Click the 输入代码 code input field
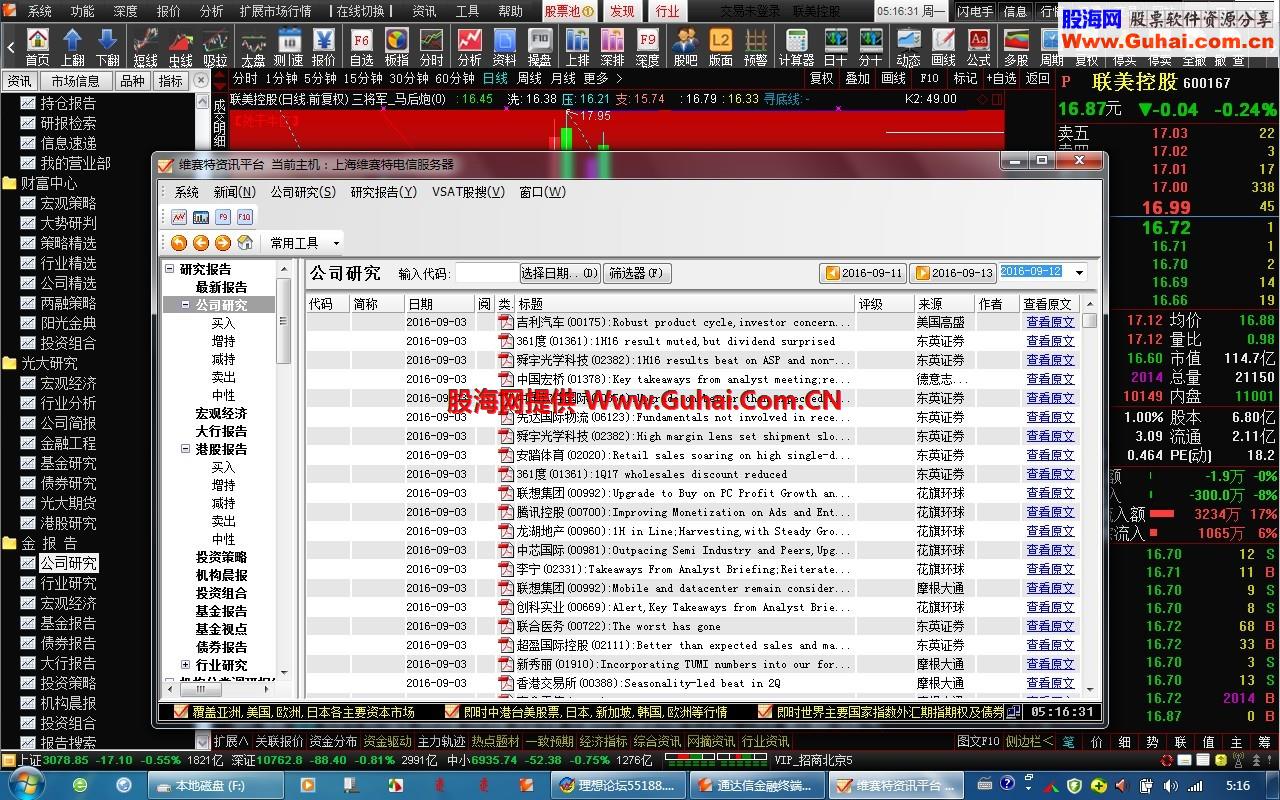 pyautogui.click(x=485, y=273)
